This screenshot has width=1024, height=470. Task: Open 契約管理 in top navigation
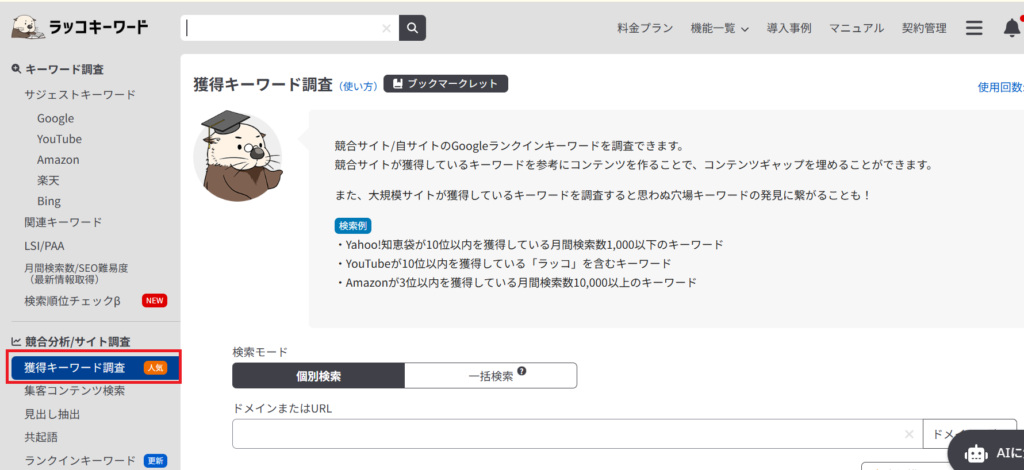point(924,28)
